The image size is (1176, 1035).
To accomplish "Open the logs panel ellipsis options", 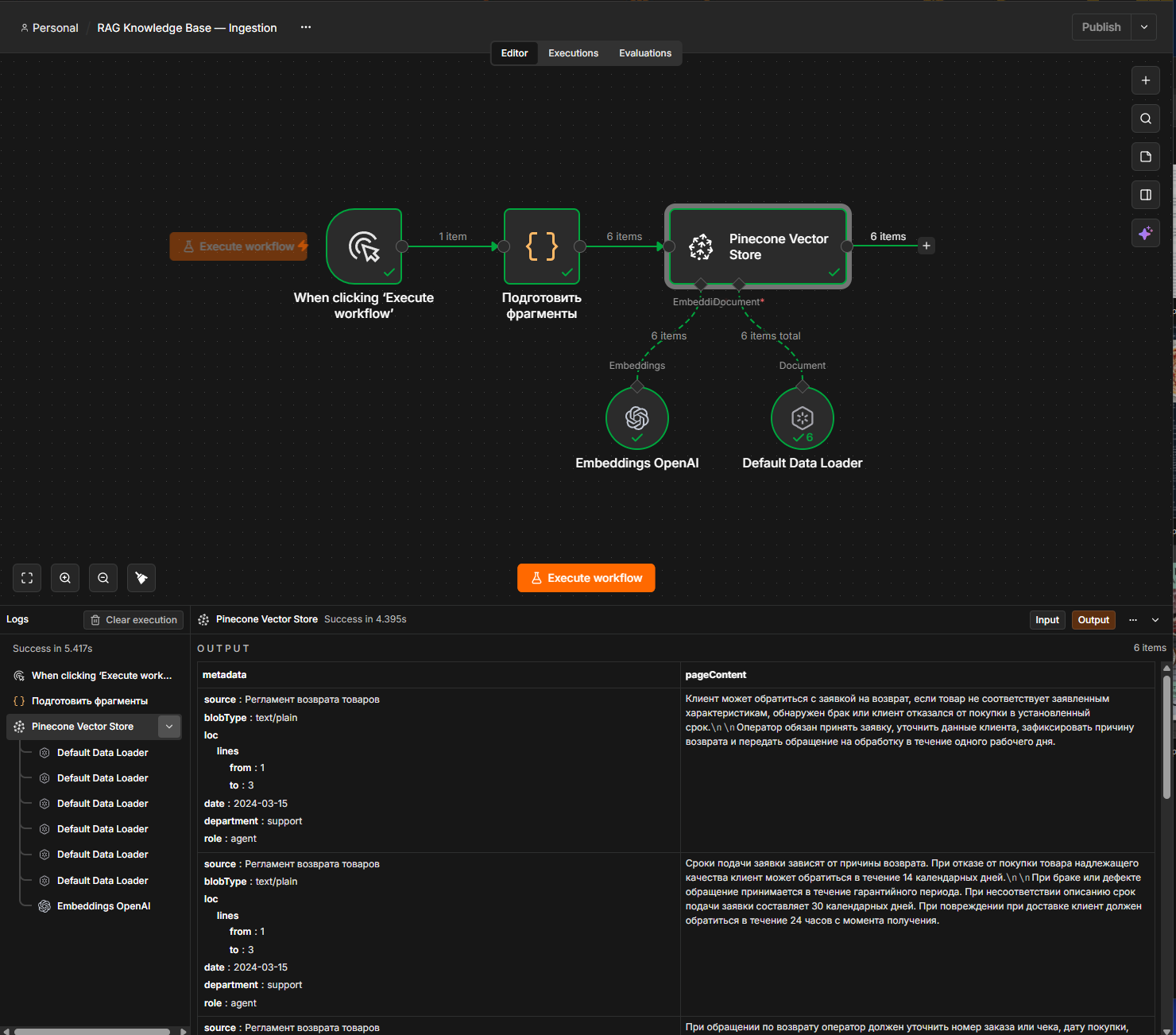I will [x=1133, y=620].
